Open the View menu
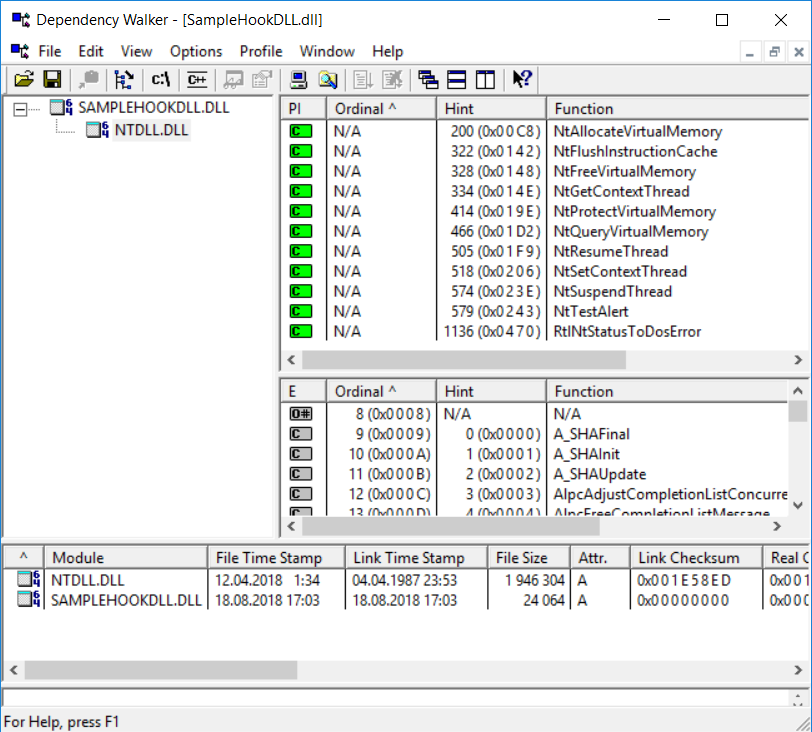The height and width of the screenshot is (732, 812). pyautogui.click(x=136, y=51)
